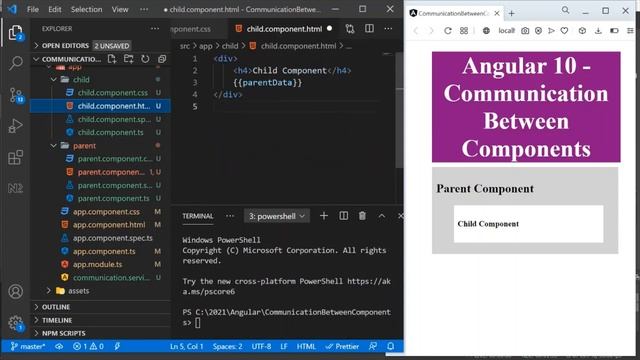Add a new terminal with the plus icon
Viewport: 640px width, 360px height.
point(324,216)
